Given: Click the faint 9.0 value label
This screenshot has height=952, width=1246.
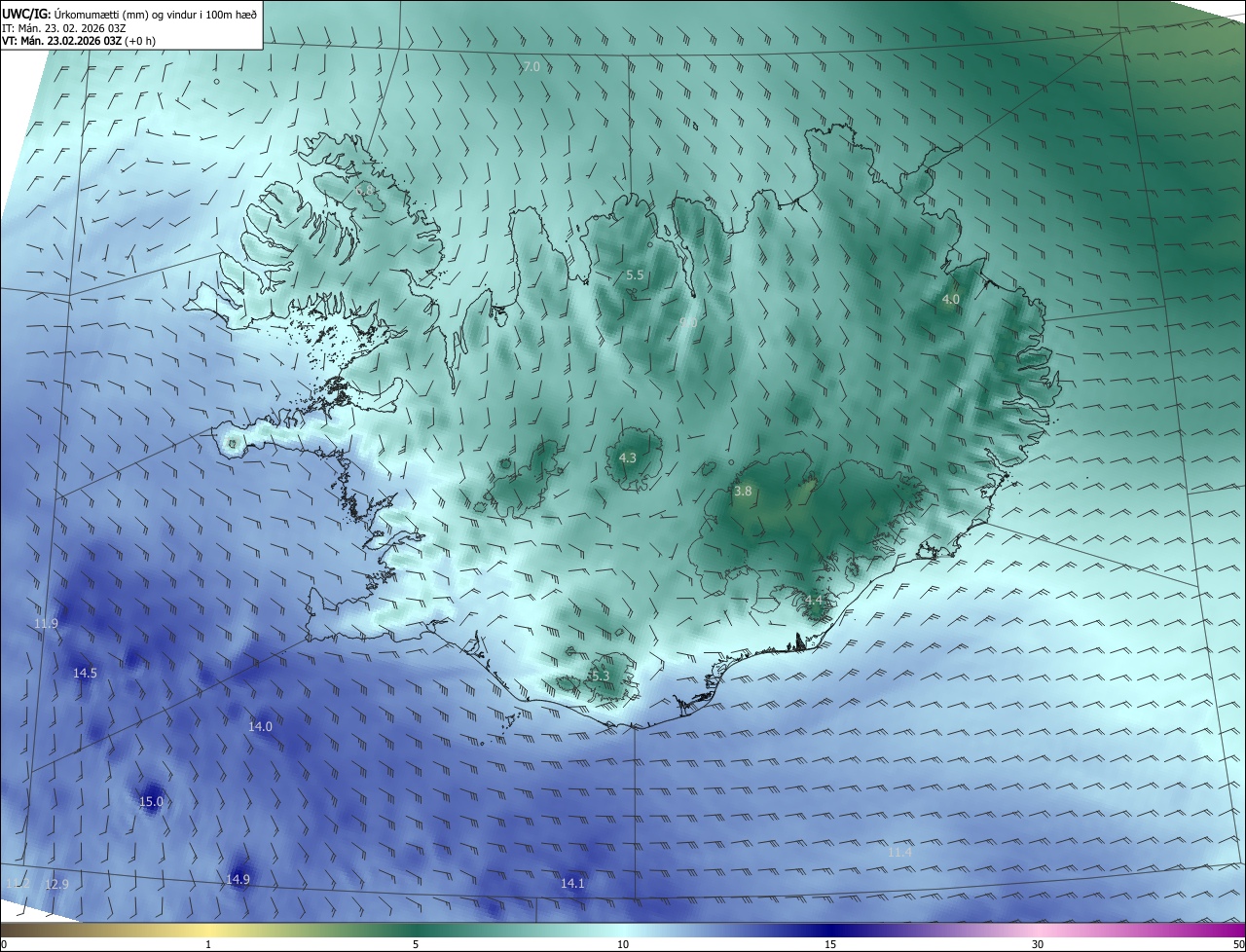Looking at the screenshot, I should tap(688, 322).
